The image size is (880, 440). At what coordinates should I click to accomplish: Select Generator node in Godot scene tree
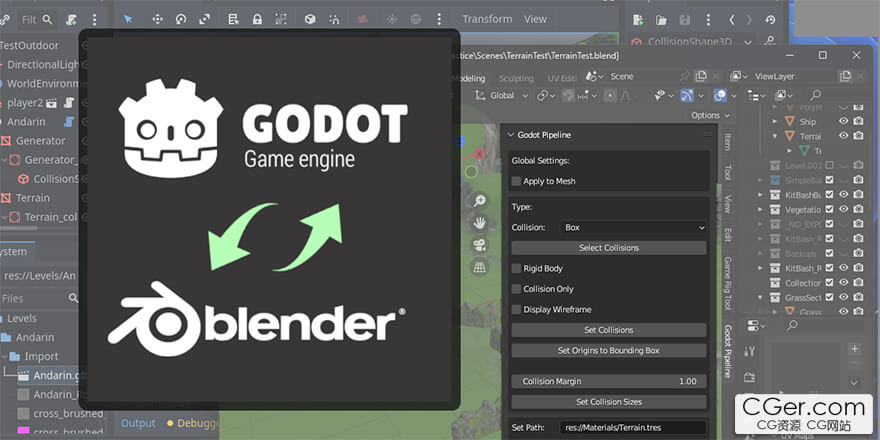coord(40,141)
